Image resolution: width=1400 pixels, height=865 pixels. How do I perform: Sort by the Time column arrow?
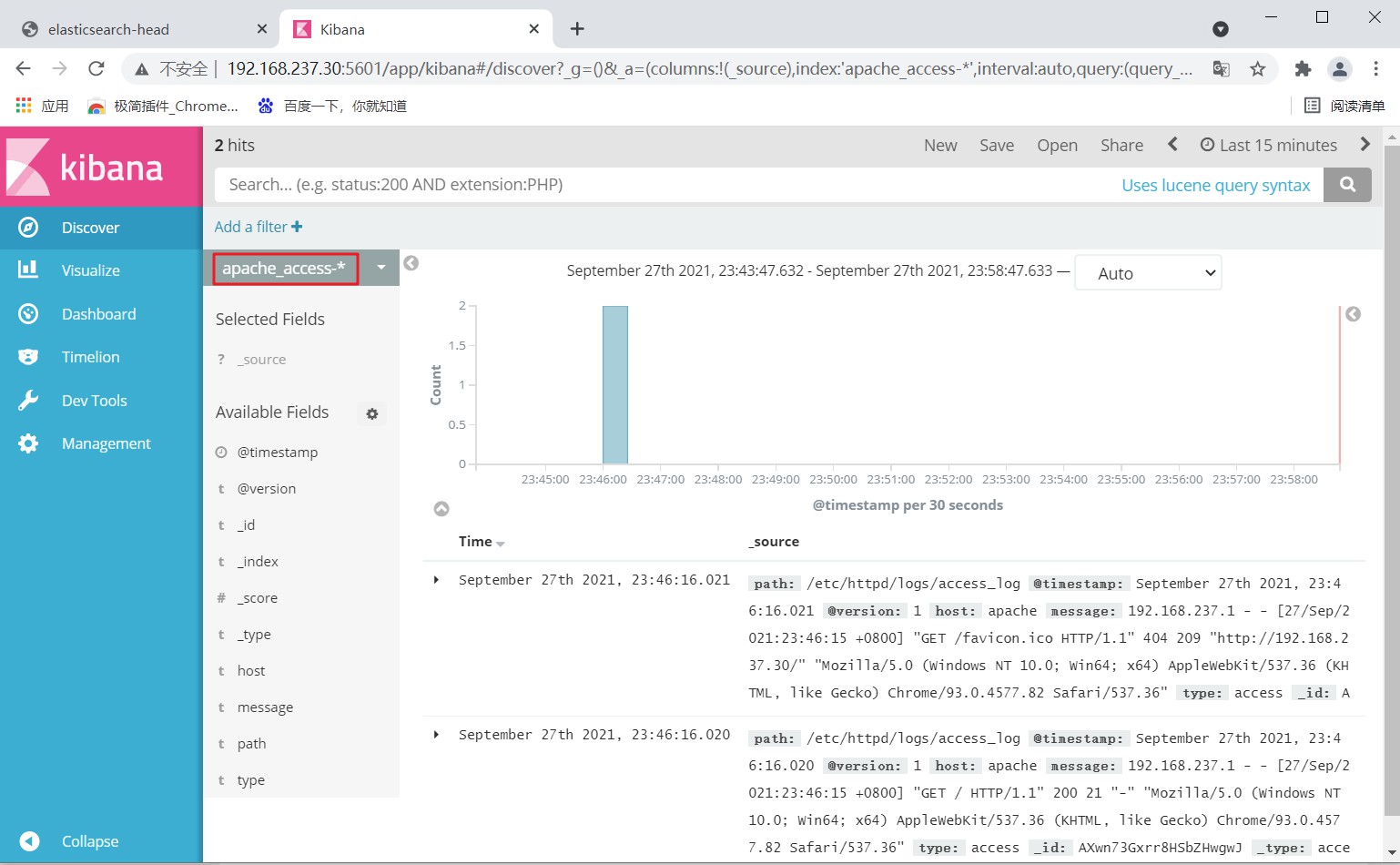coord(501,544)
